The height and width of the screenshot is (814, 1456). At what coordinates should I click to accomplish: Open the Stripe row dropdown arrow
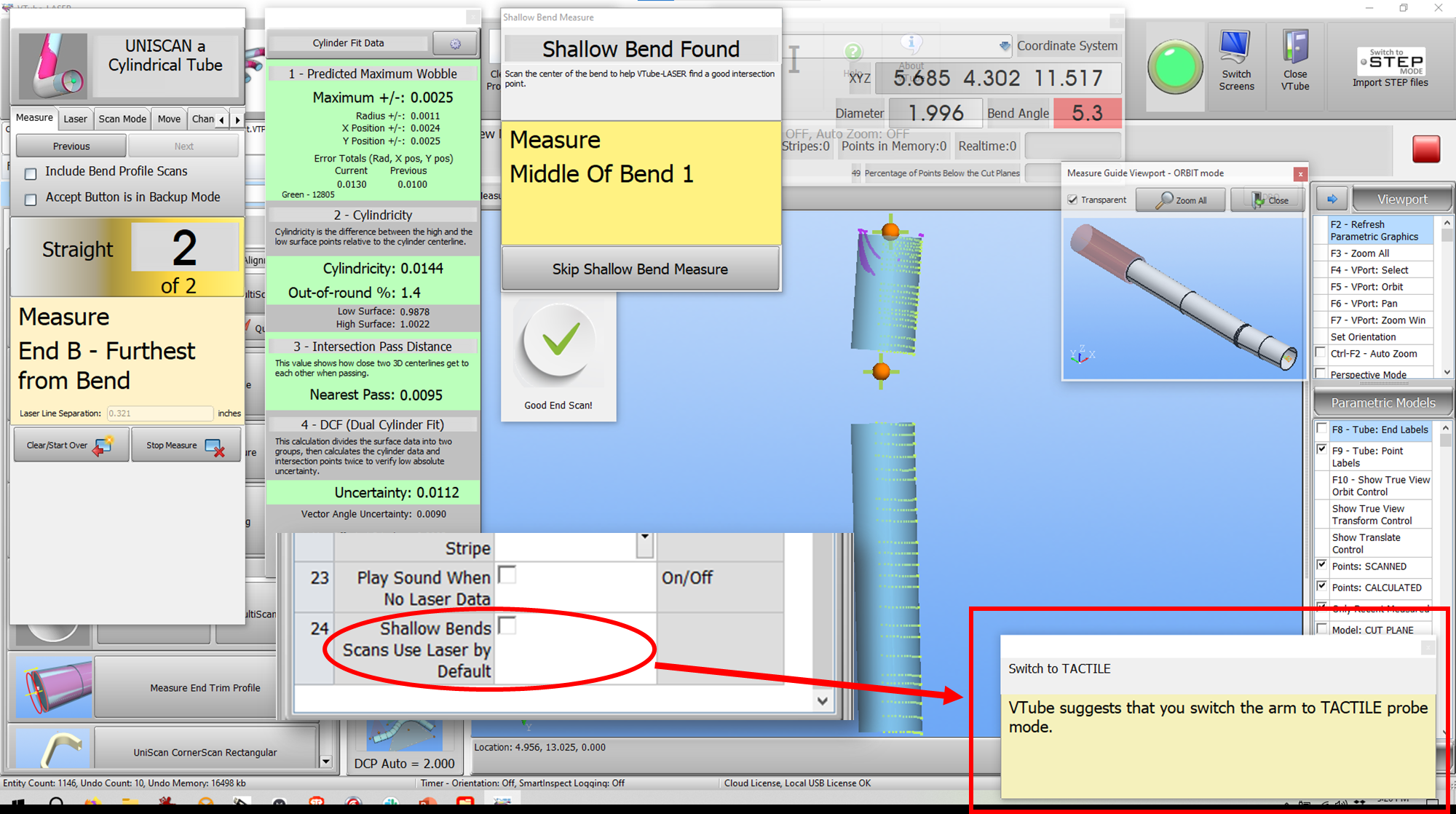click(x=644, y=545)
